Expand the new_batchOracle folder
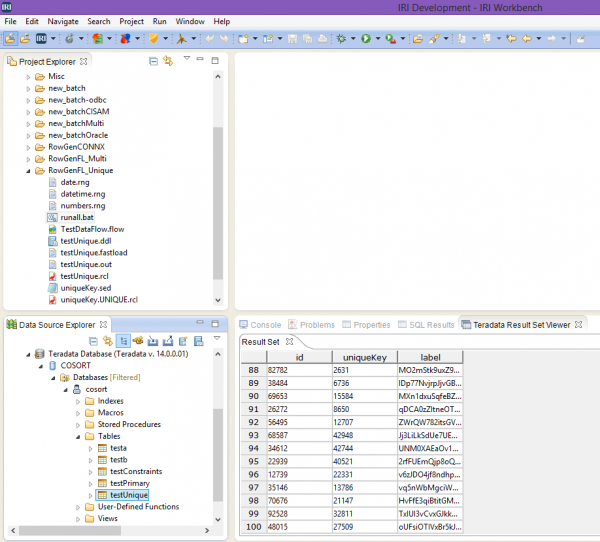This screenshot has width=600, height=542. tap(28, 136)
